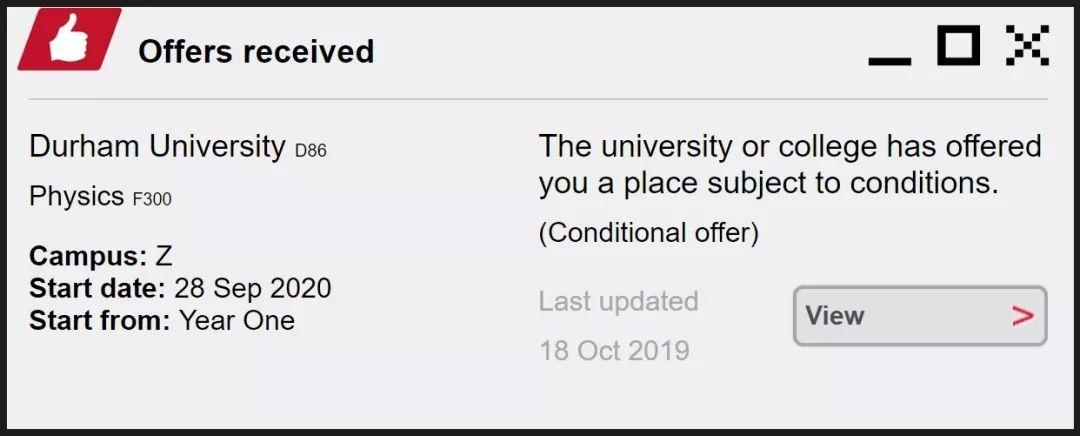Screen dimensions: 1080x436
Task: Click the Start from Year One line
Action: 162,320
